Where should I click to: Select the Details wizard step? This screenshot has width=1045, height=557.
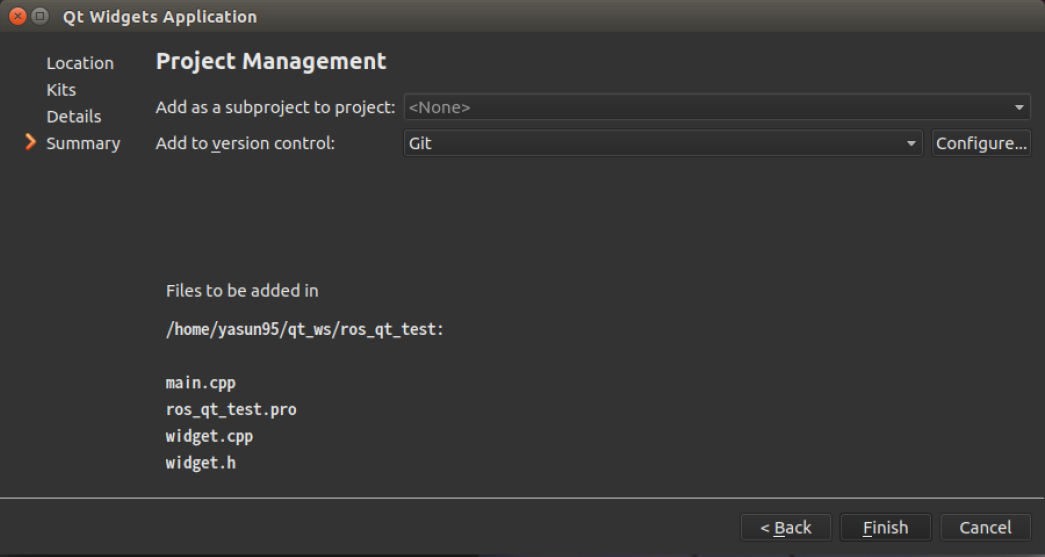pyautogui.click(x=74, y=117)
